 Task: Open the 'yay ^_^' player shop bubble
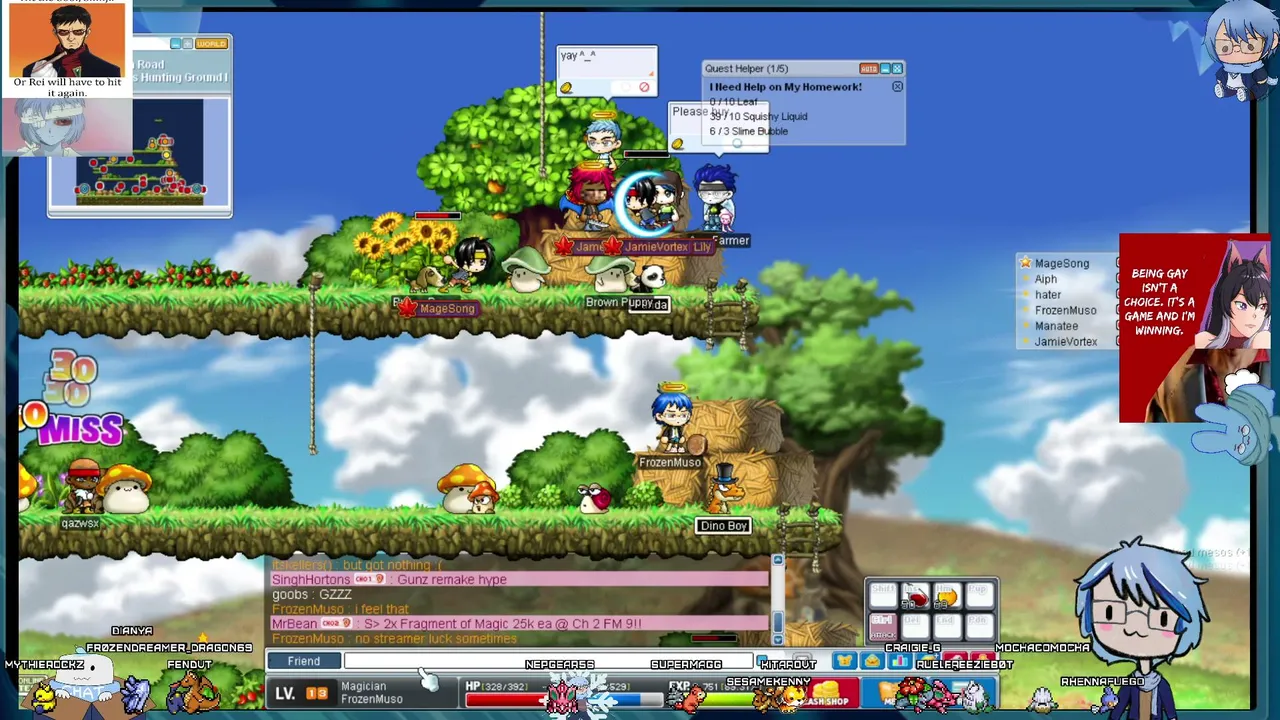(607, 71)
